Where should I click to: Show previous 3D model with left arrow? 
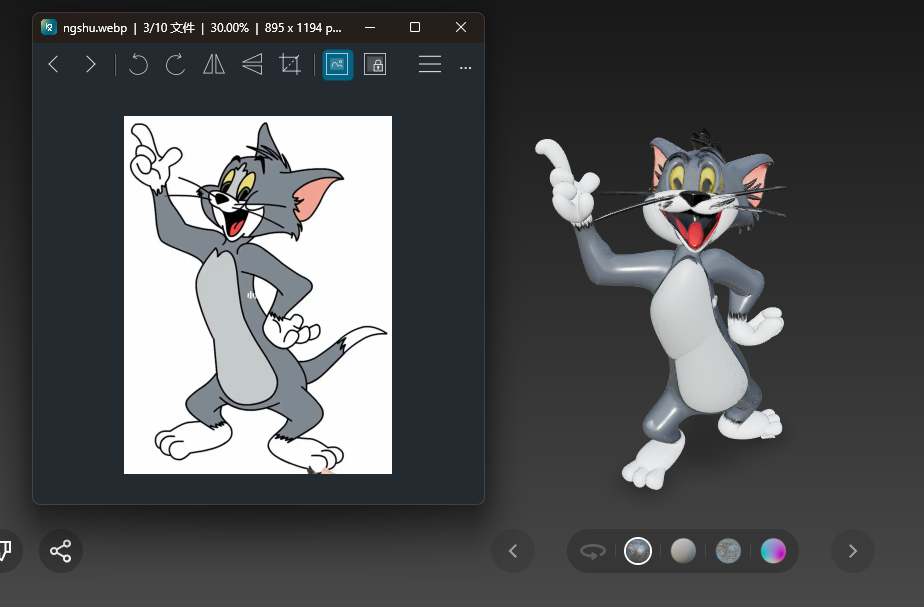pos(513,551)
